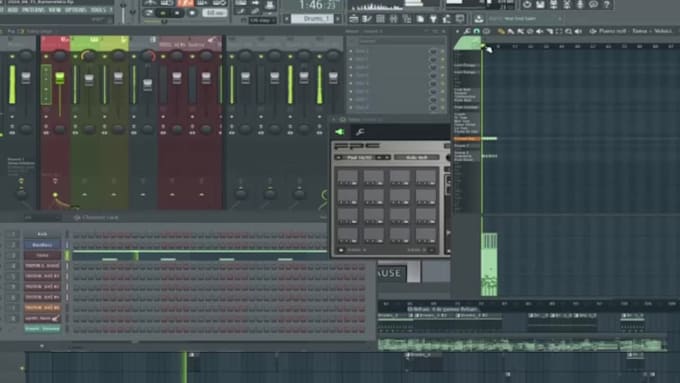Open the project info speech bubble icon

coord(593,4)
